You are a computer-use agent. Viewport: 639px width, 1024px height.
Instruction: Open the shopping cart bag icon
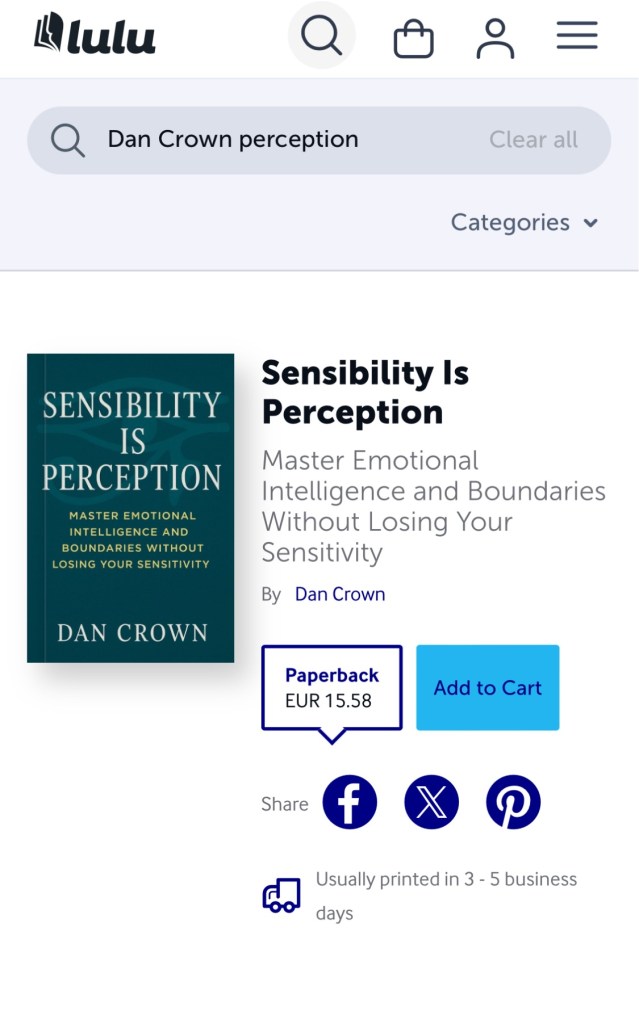[x=413, y=39]
